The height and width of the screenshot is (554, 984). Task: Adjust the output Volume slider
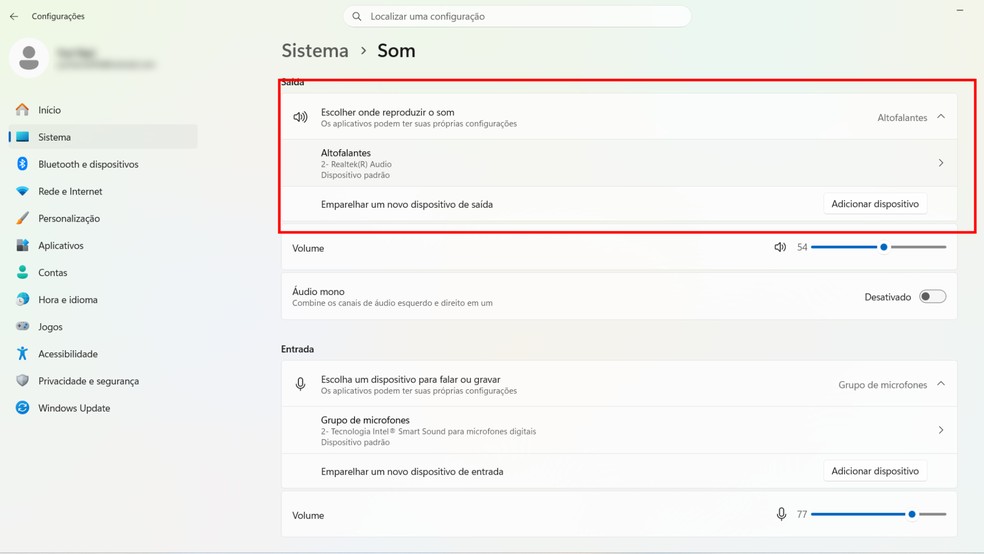point(878,247)
